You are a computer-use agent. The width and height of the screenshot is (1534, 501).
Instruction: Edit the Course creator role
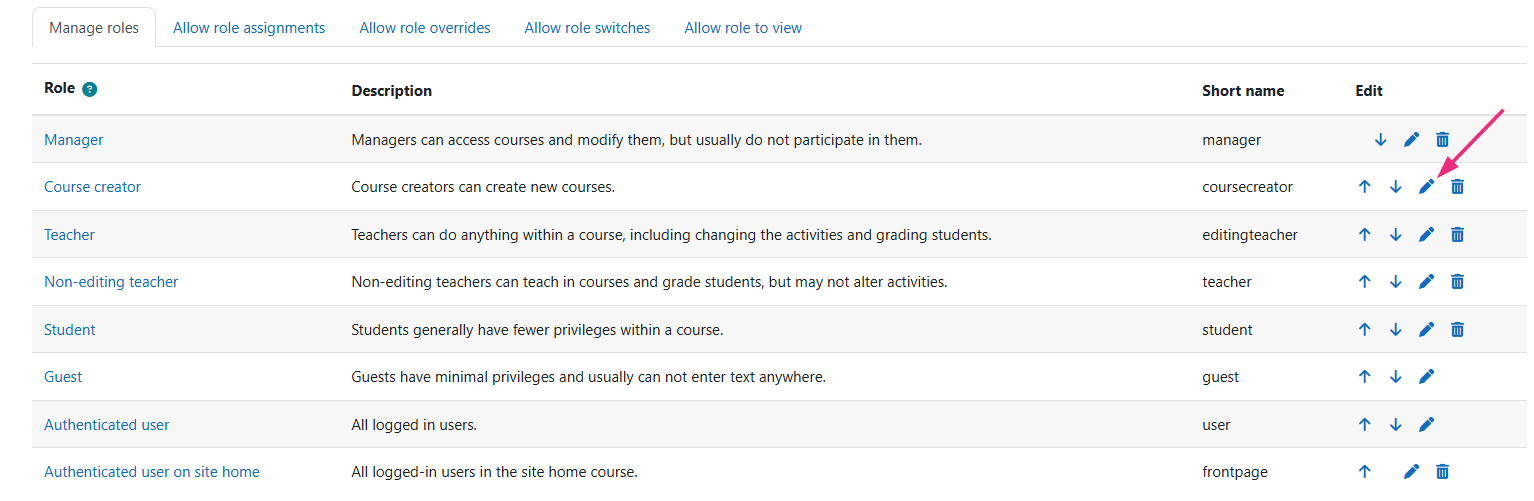click(x=1427, y=187)
